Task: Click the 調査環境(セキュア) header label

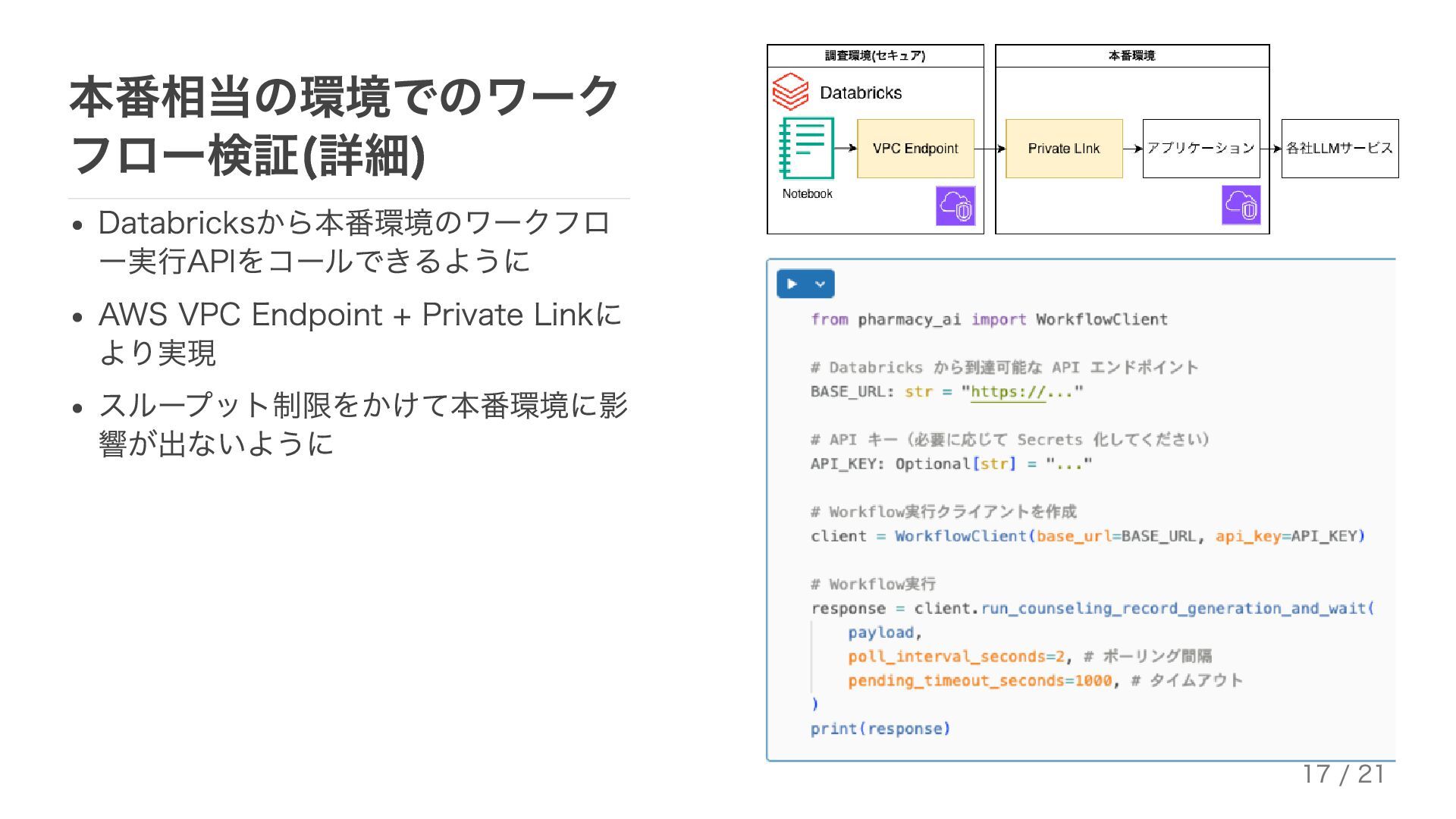Action: [875, 56]
